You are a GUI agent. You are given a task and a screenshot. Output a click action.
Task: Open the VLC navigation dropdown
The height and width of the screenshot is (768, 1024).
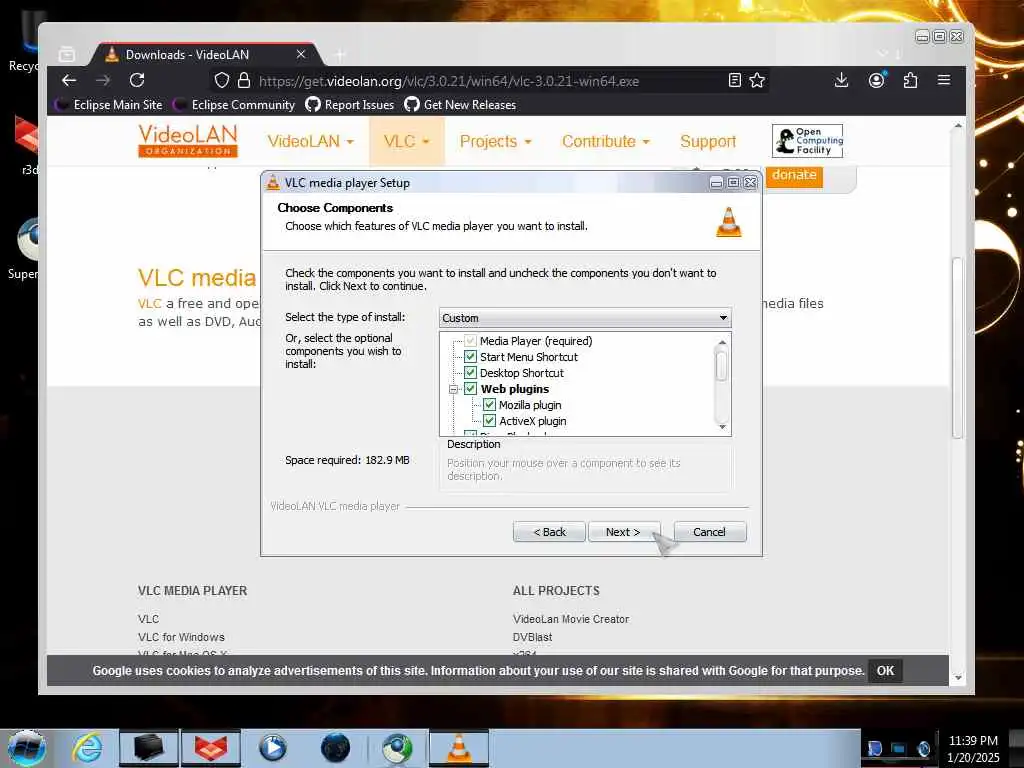(x=406, y=141)
